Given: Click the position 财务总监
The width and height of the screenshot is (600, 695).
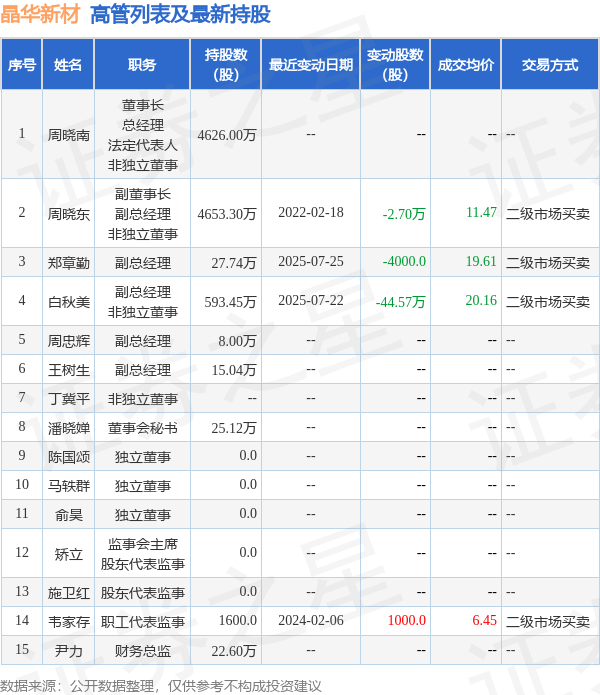Looking at the screenshot, I should (142, 651).
